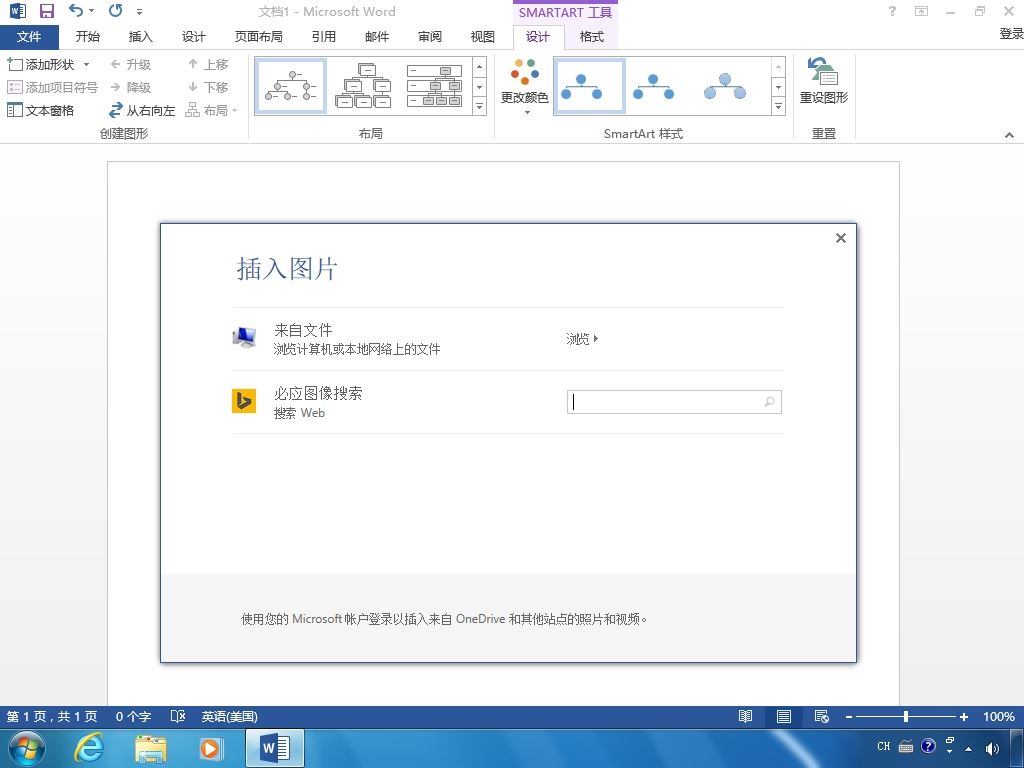Viewport: 1024px width, 768px height.
Task: Collapse the ribbon with the arrow
Action: pyautogui.click(x=1010, y=135)
